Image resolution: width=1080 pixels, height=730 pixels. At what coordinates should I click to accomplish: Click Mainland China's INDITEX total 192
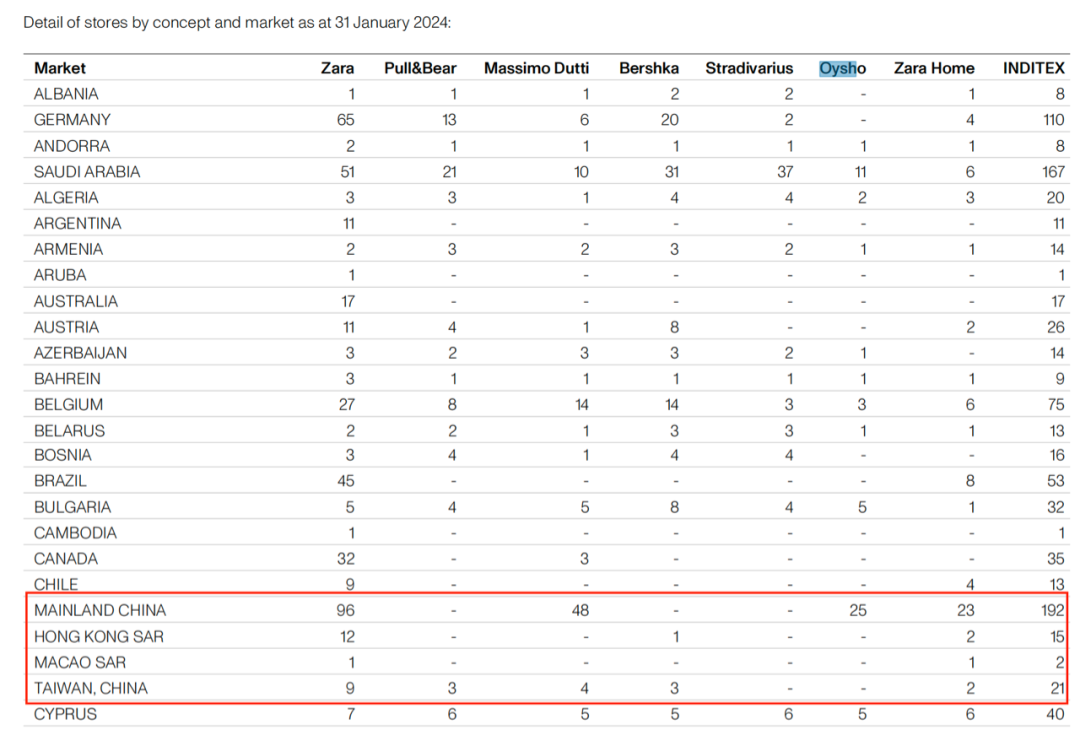[x=1051, y=610]
